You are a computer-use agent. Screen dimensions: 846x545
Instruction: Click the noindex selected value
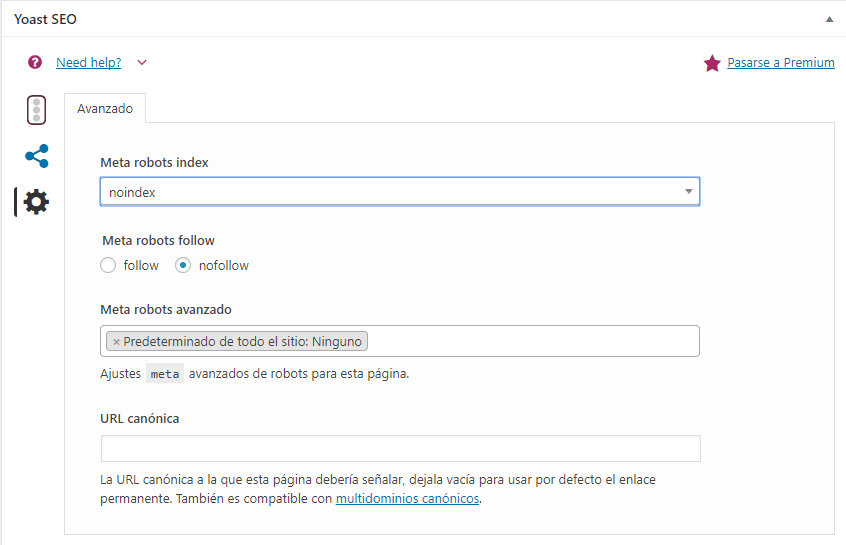pos(132,193)
